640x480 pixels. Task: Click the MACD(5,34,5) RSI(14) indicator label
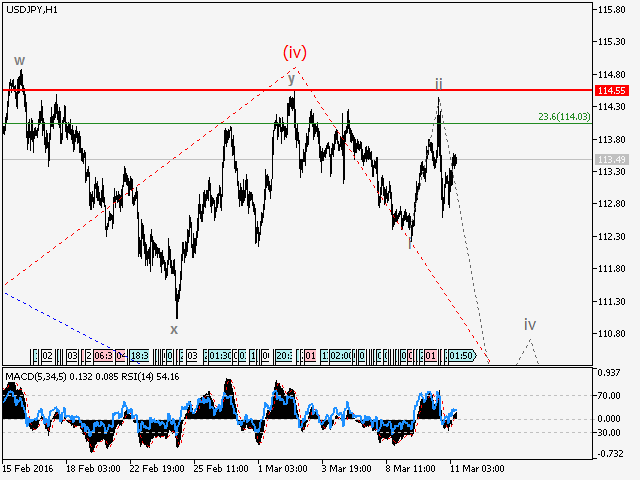tap(92, 377)
